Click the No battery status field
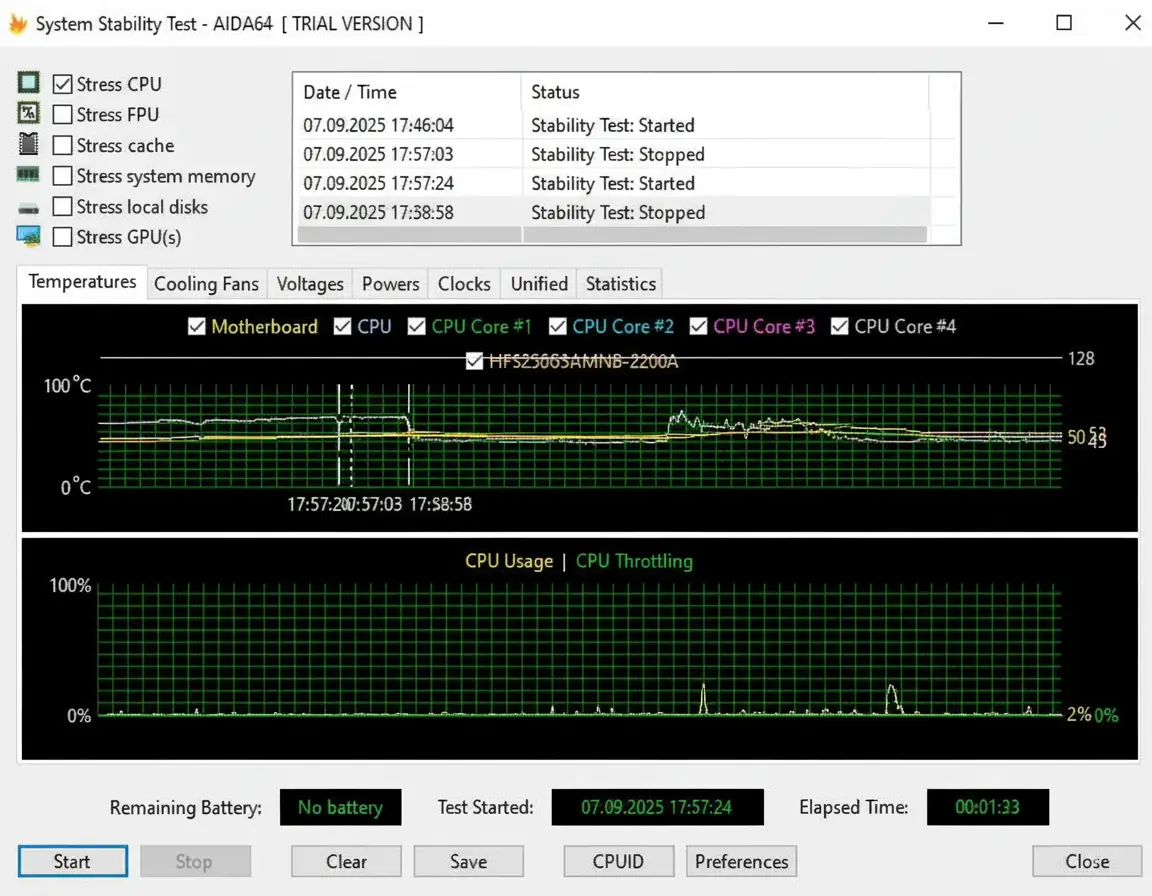The width and height of the screenshot is (1152, 896). [340, 807]
